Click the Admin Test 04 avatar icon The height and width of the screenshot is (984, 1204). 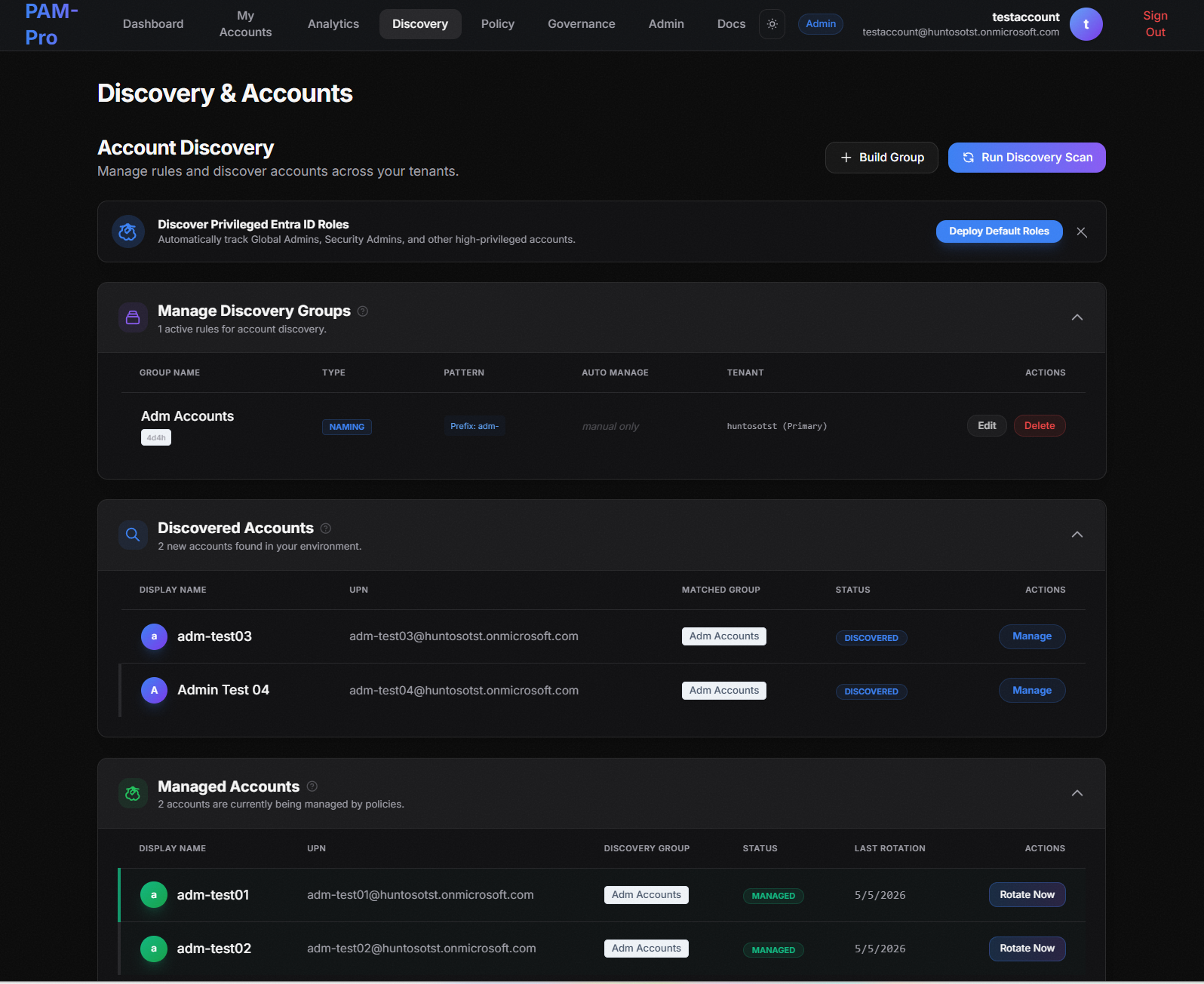pyautogui.click(x=154, y=690)
